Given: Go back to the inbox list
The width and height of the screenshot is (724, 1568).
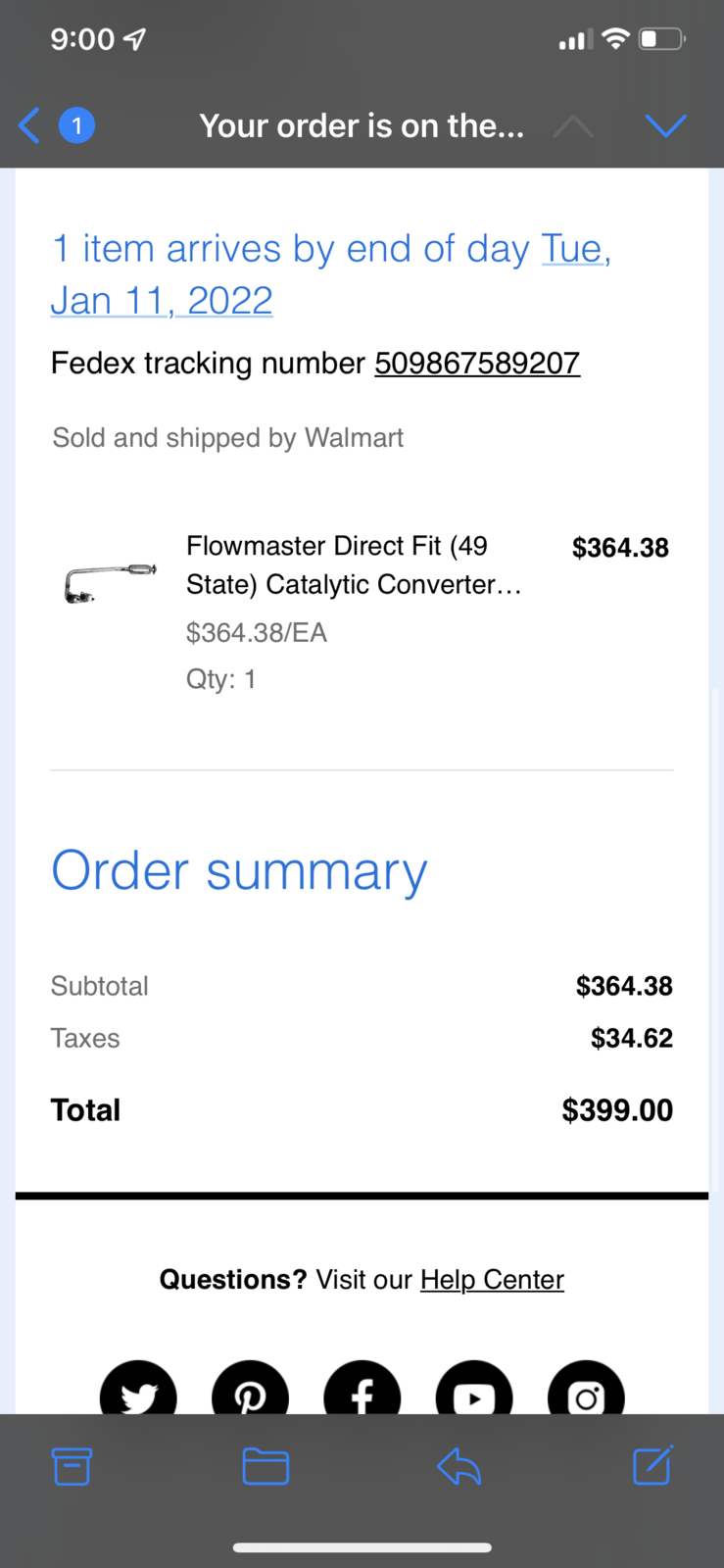Looking at the screenshot, I should click(x=29, y=125).
